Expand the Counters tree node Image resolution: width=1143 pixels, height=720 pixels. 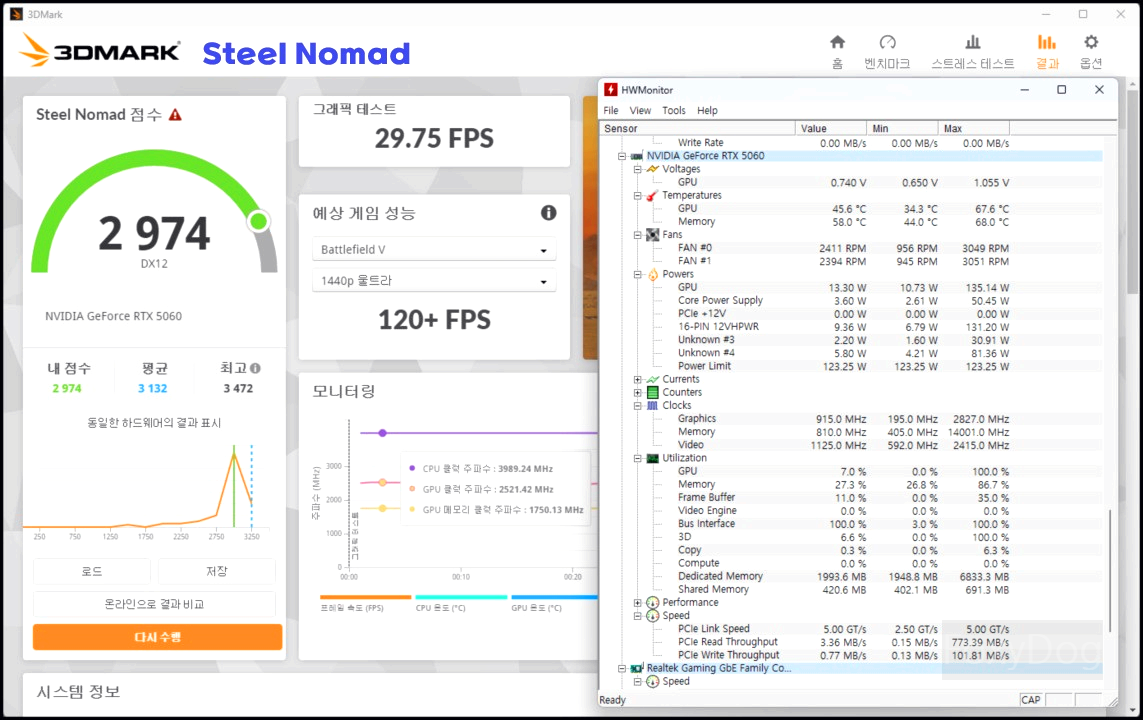637,392
